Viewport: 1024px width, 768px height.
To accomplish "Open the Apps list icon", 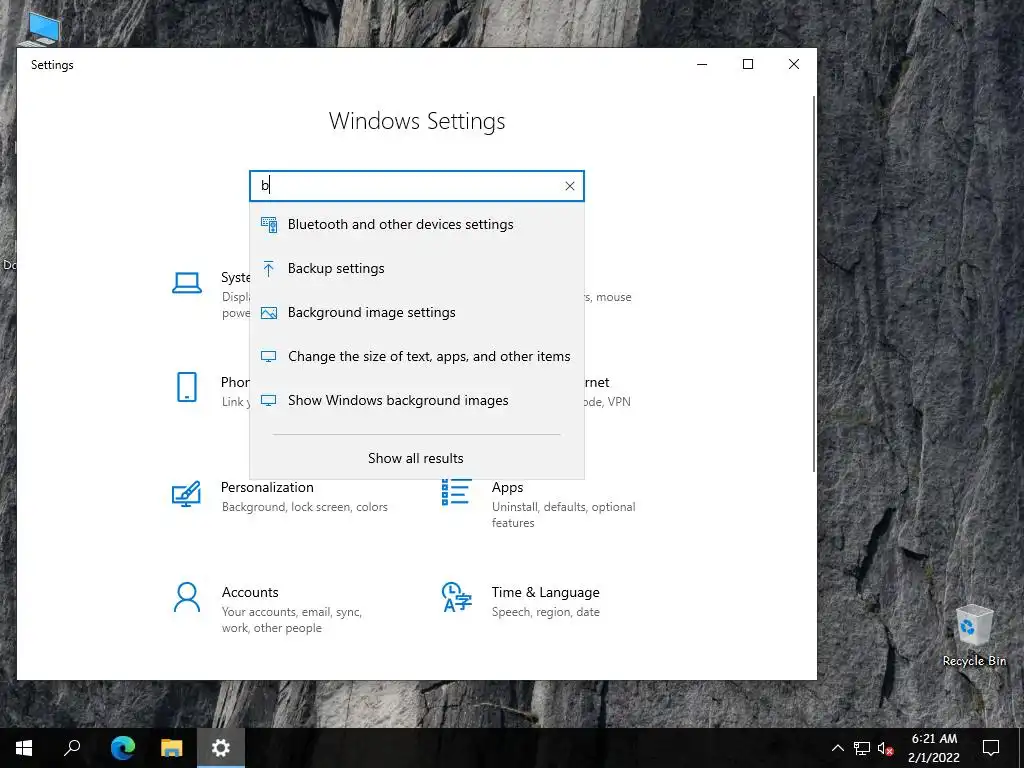I will (456, 492).
